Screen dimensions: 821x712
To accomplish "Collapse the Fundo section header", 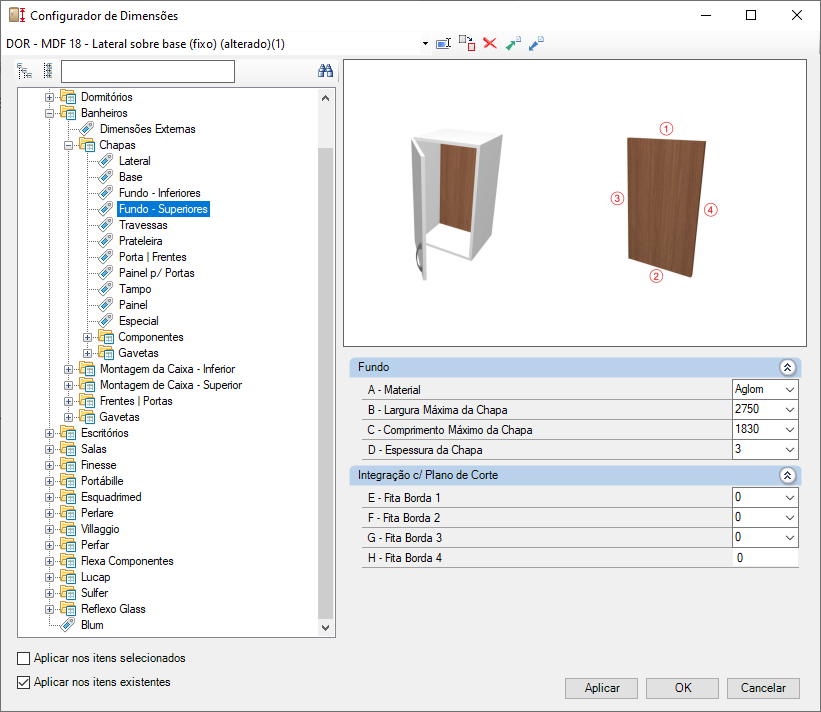I will (787, 368).
